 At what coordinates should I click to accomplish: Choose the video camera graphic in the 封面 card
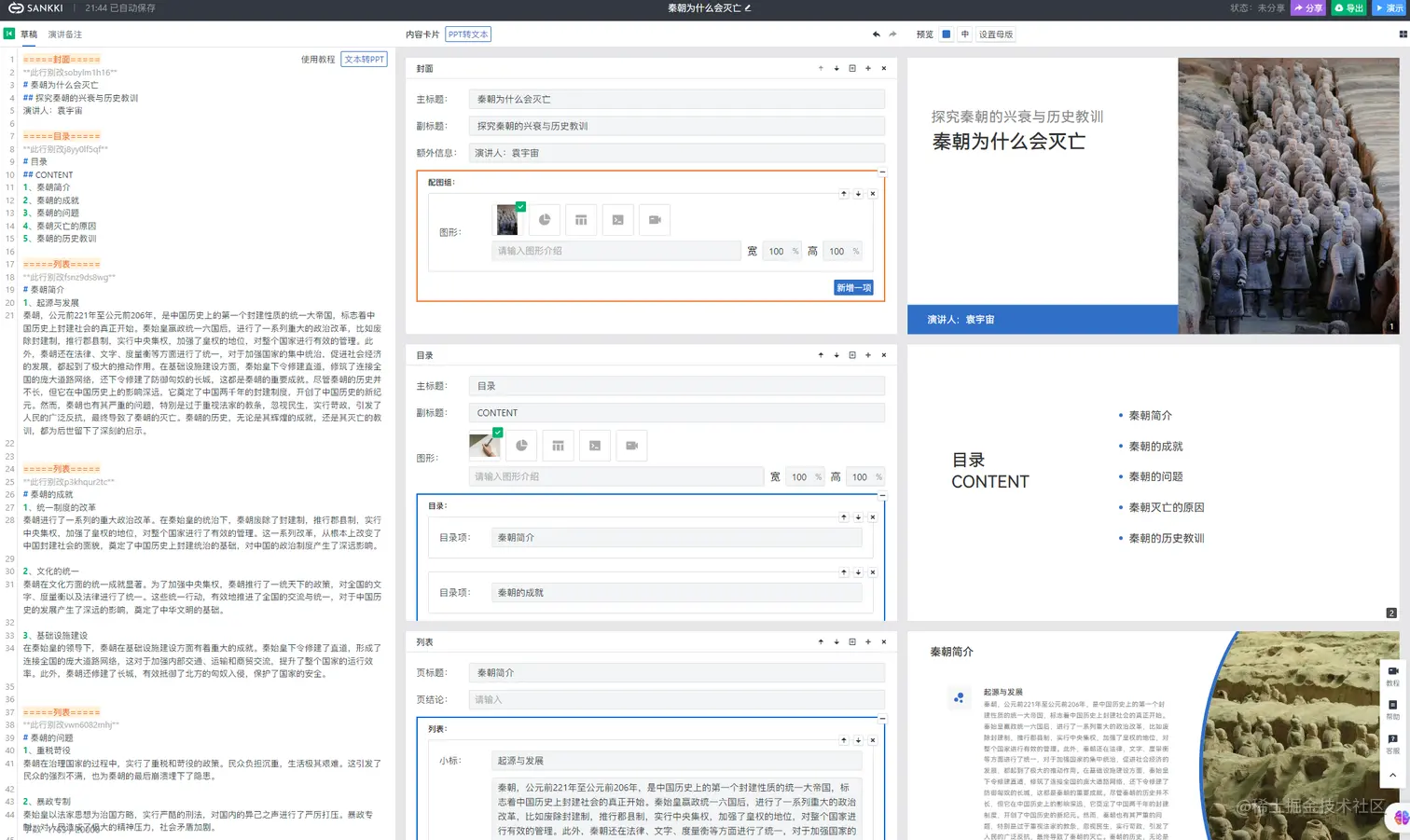click(x=655, y=220)
